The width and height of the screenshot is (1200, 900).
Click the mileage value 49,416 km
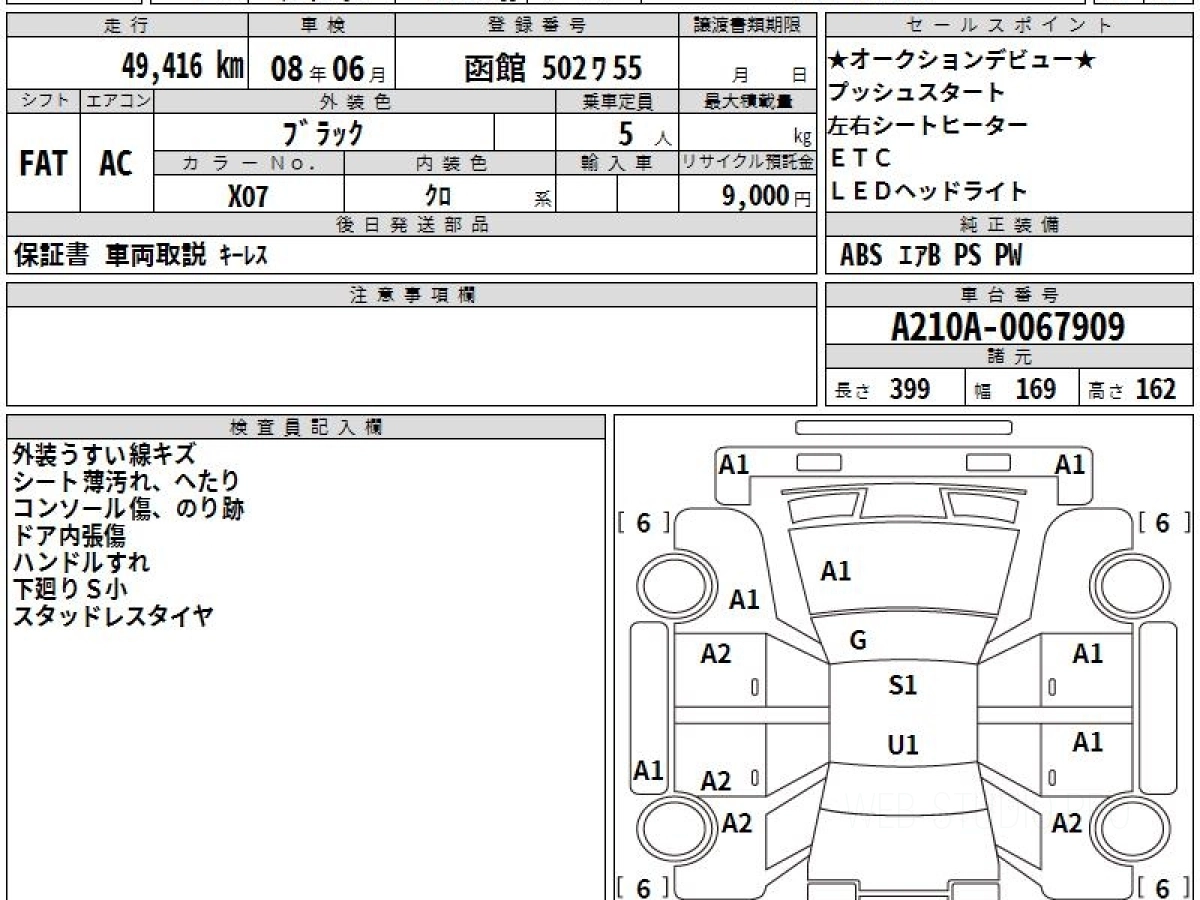182,67
